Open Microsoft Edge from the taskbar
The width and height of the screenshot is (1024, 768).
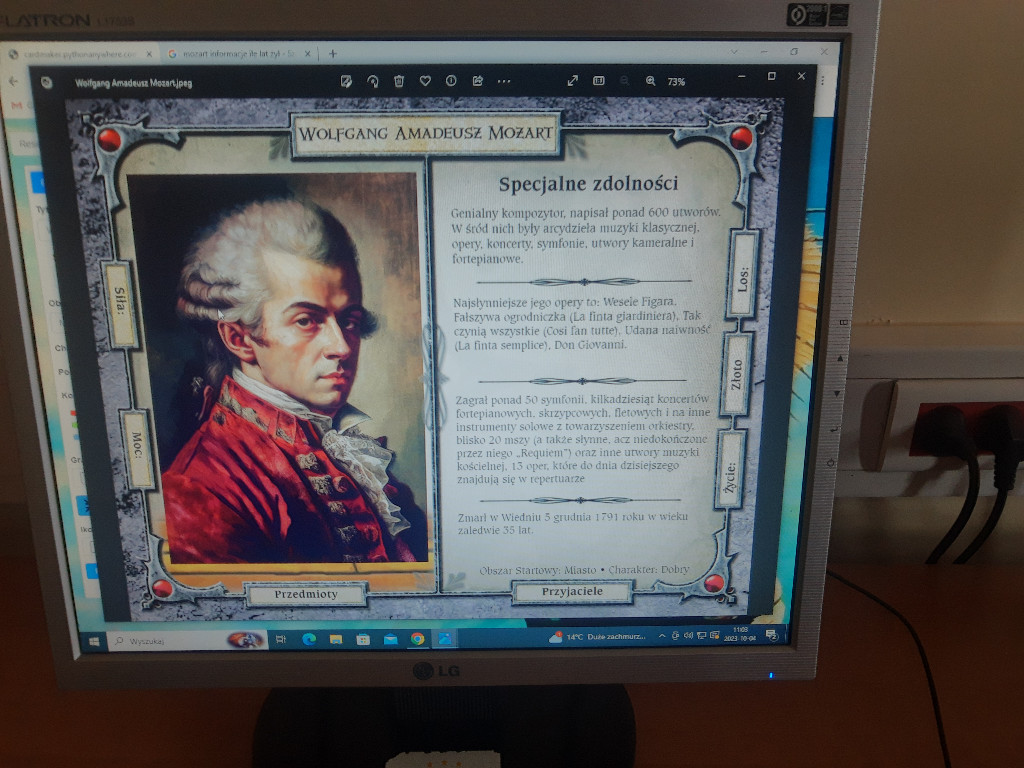[x=309, y=639]
